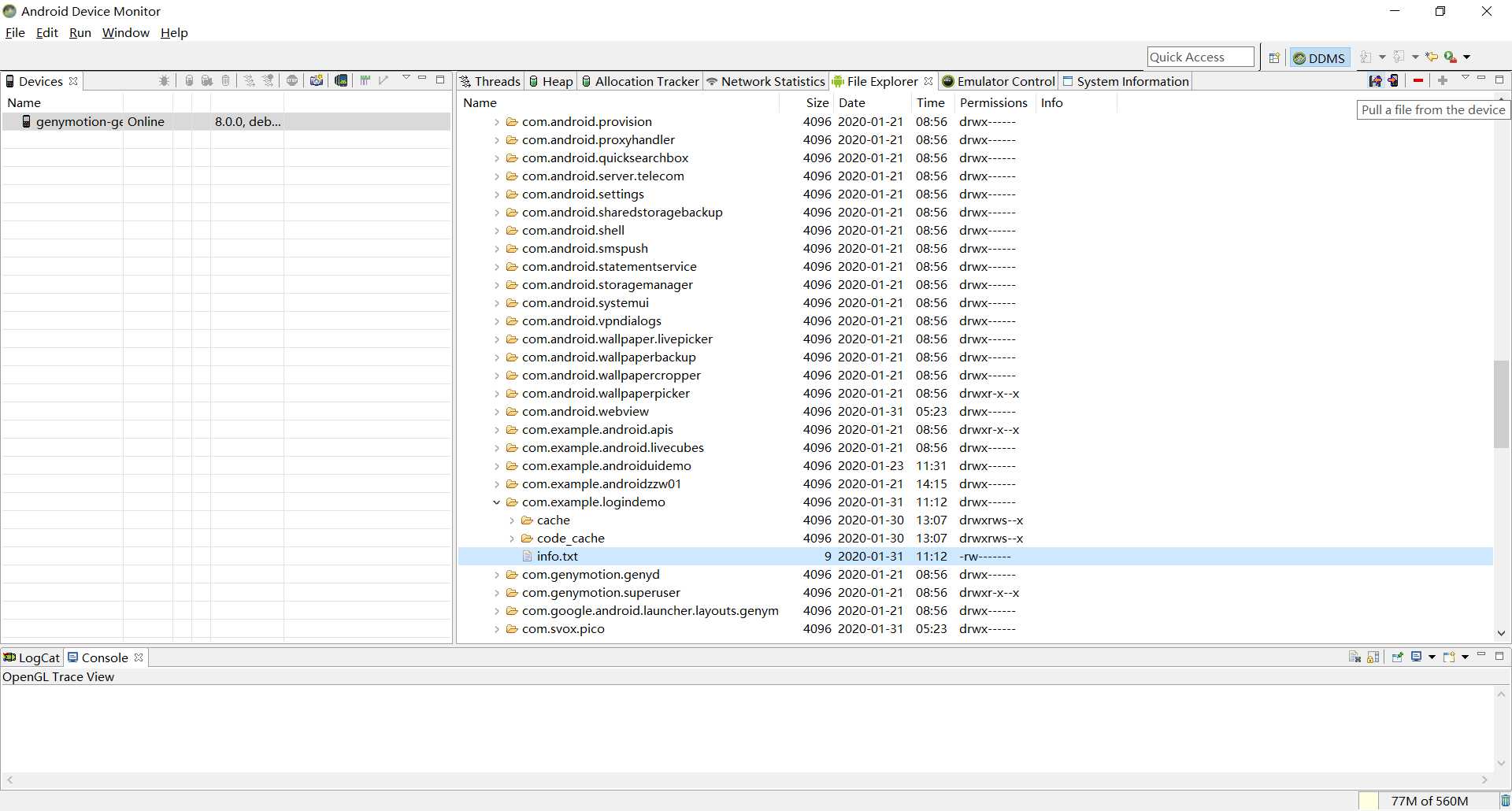This screenshot has height=811, width=1512.
Task: Close the Devices view tab
Action: [x=73, y=81]
